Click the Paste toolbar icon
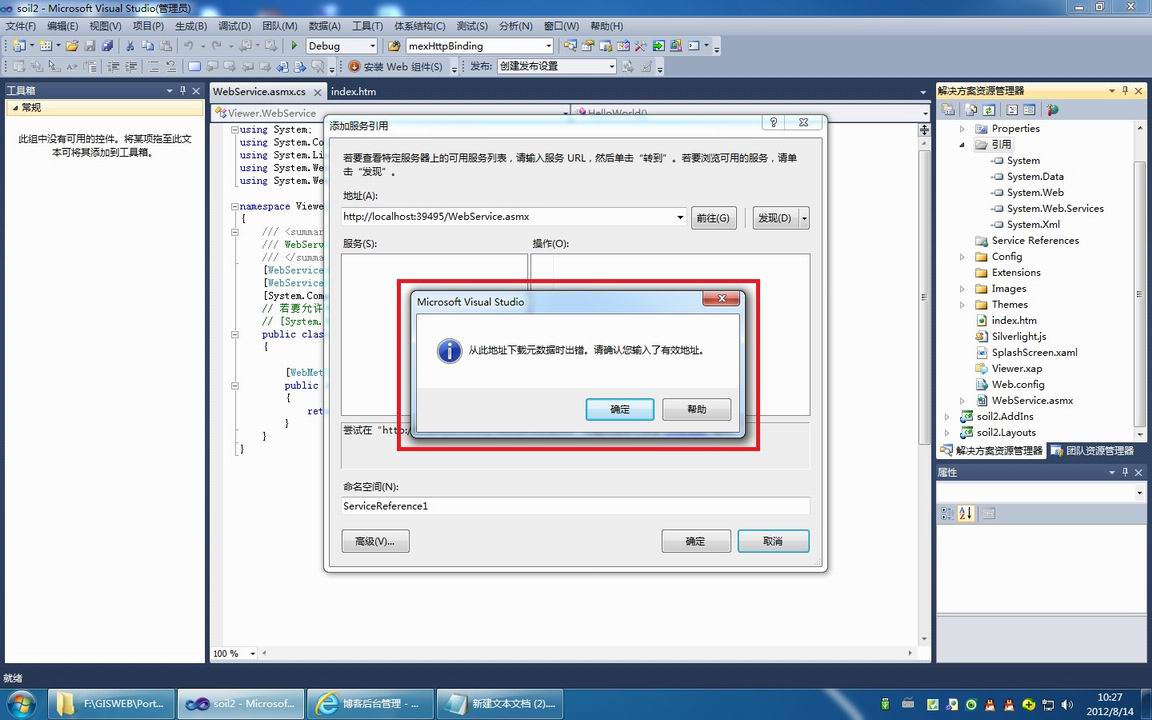Screen dimensions: 1152x720 [166, 46]
